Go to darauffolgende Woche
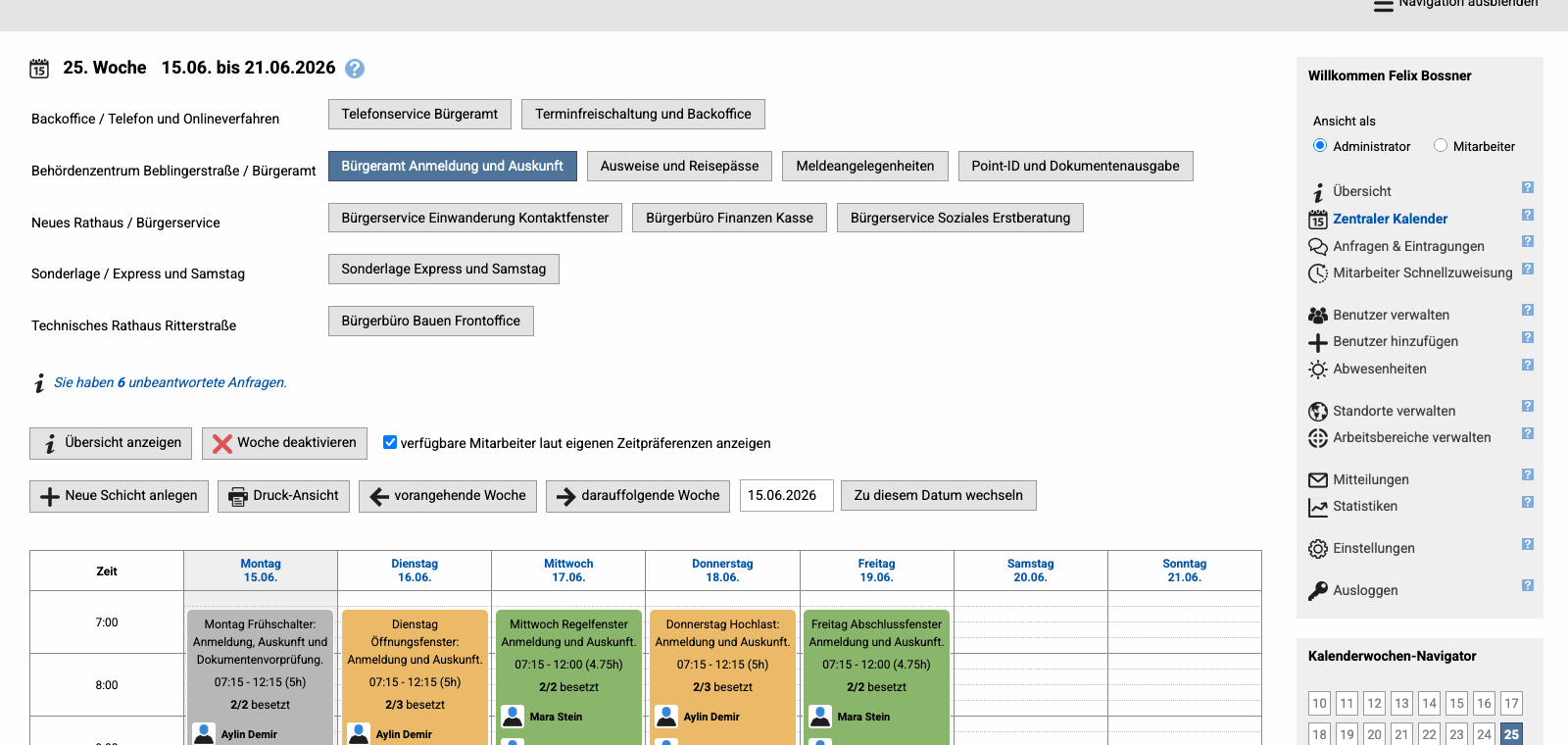This screenshot has height=745, width=1568. click(x=638, y=496)
